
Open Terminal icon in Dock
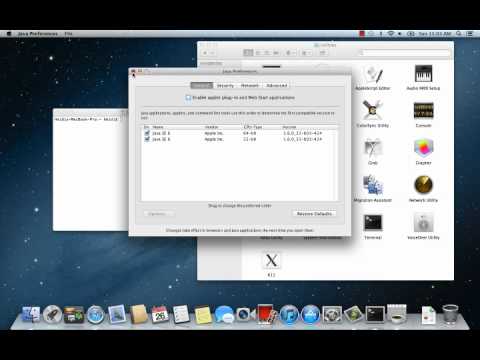375,314
